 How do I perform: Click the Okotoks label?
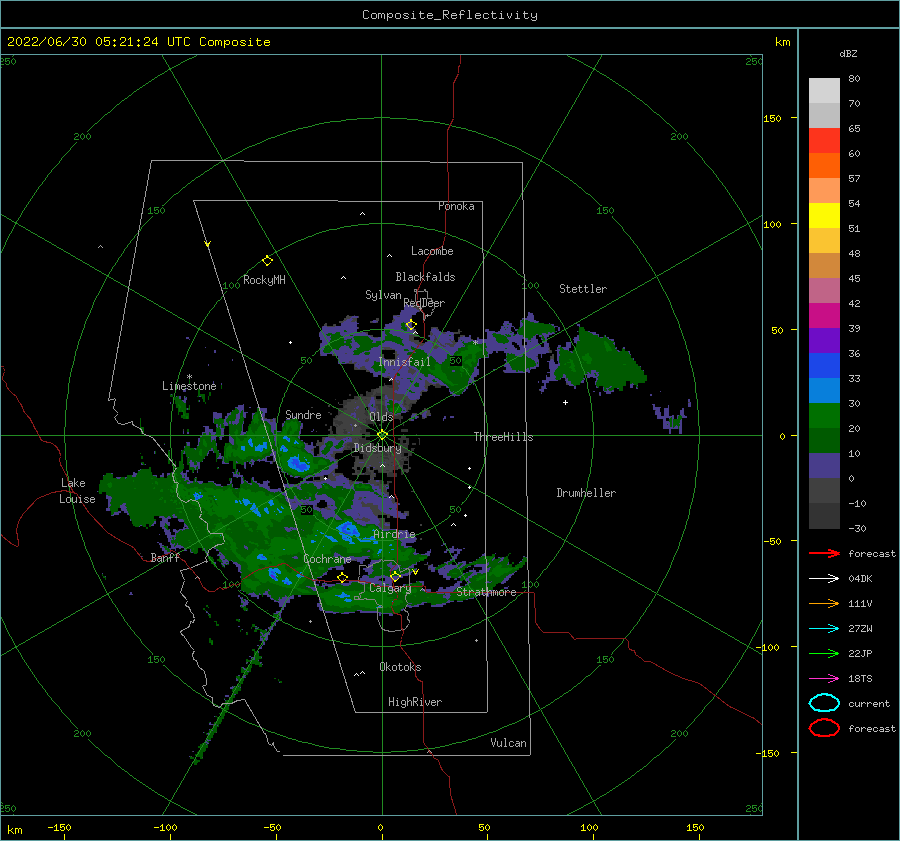[x=400, y=667]
